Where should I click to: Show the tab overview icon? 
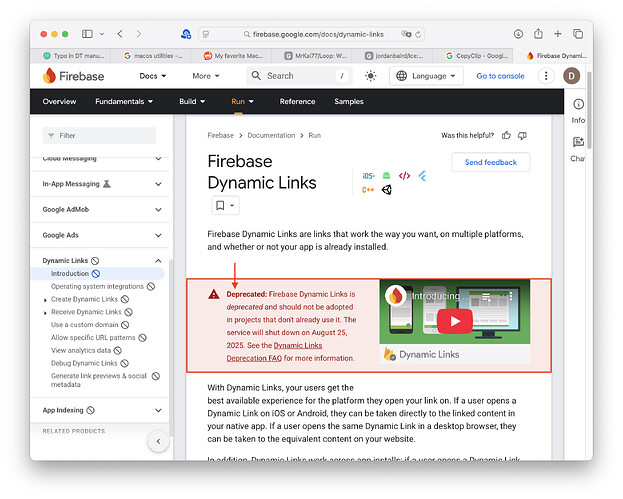(x=578, y=34)
